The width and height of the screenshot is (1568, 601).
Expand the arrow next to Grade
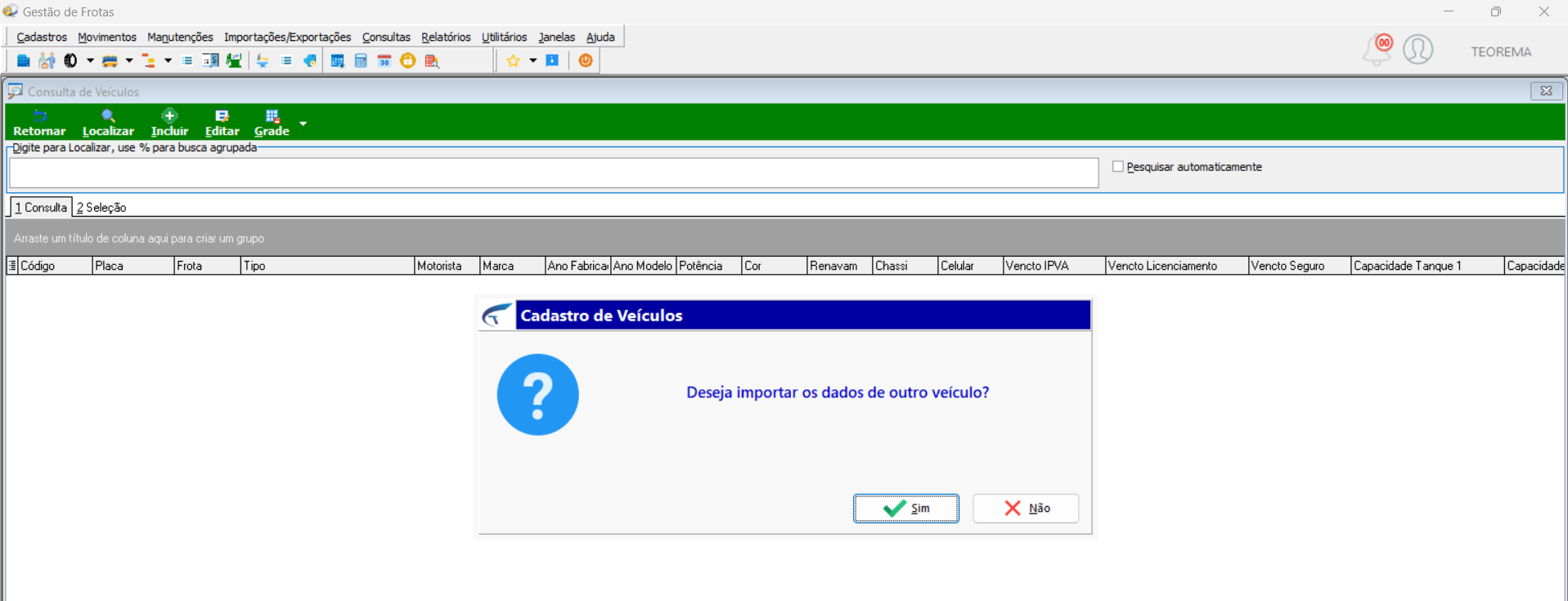click(303, 123)
